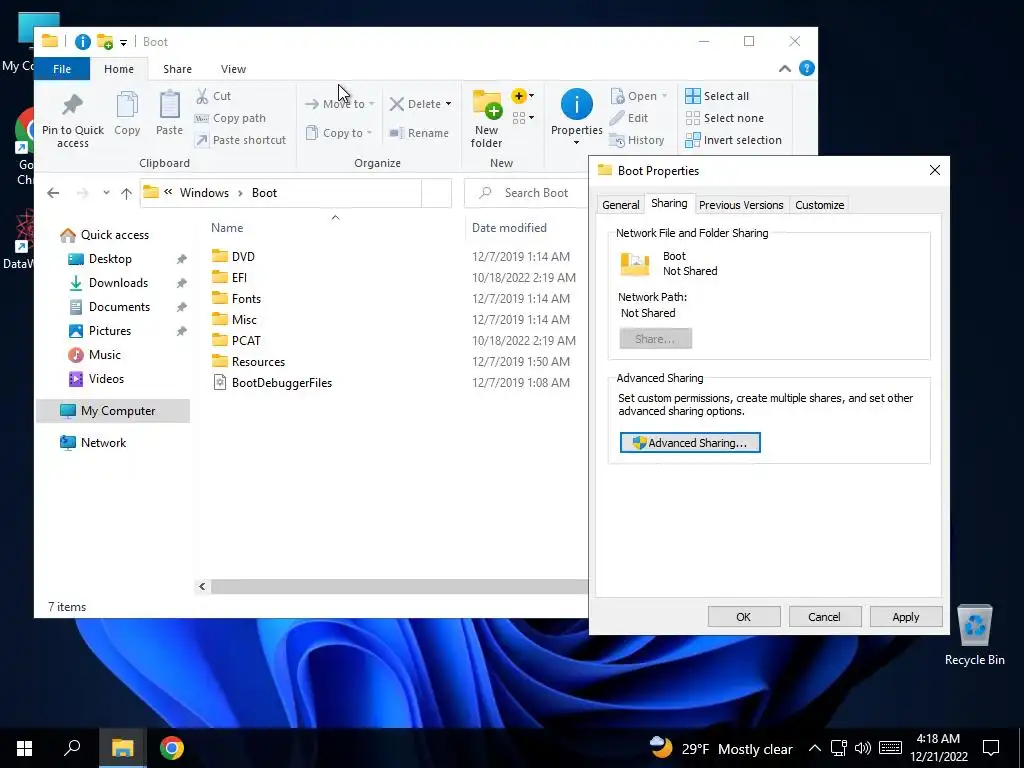Expand the Open dropdown arrow
Image resolution: width=1024 pixels, height=768 pixels.
(x=664, y=96)
